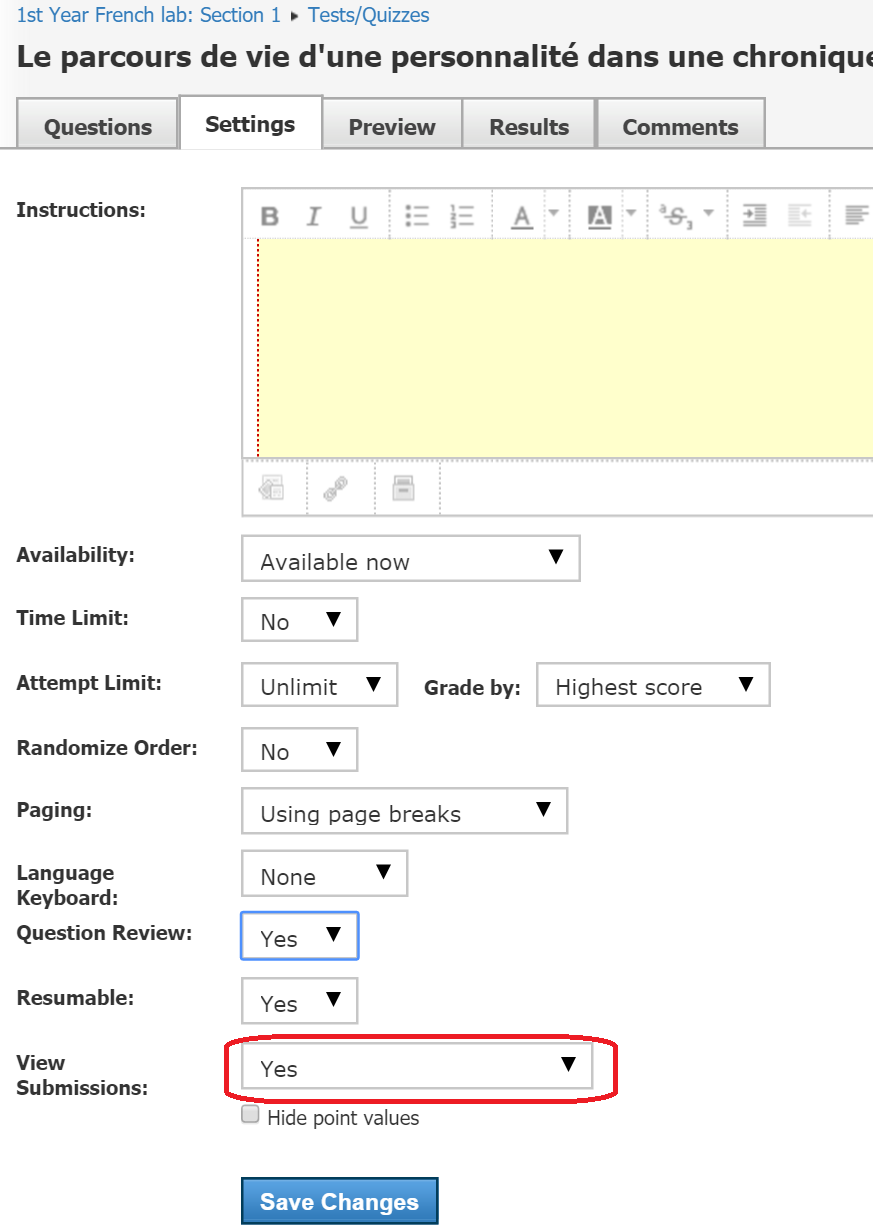Go to the Tests/Quizzes breadcrumb link

[369, 15]
